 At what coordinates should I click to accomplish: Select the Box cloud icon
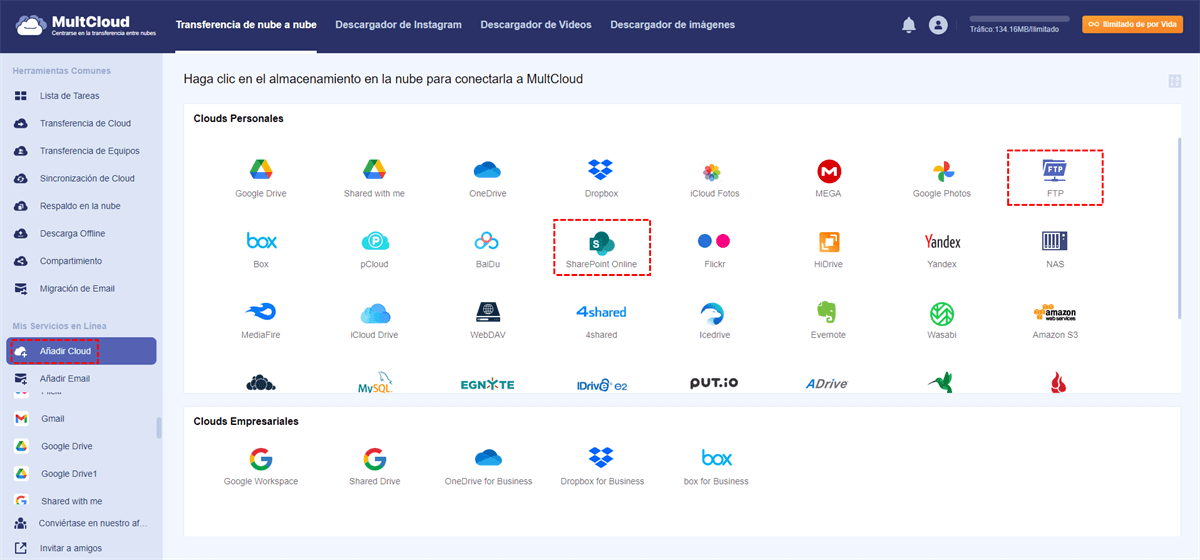coord(261,249)
